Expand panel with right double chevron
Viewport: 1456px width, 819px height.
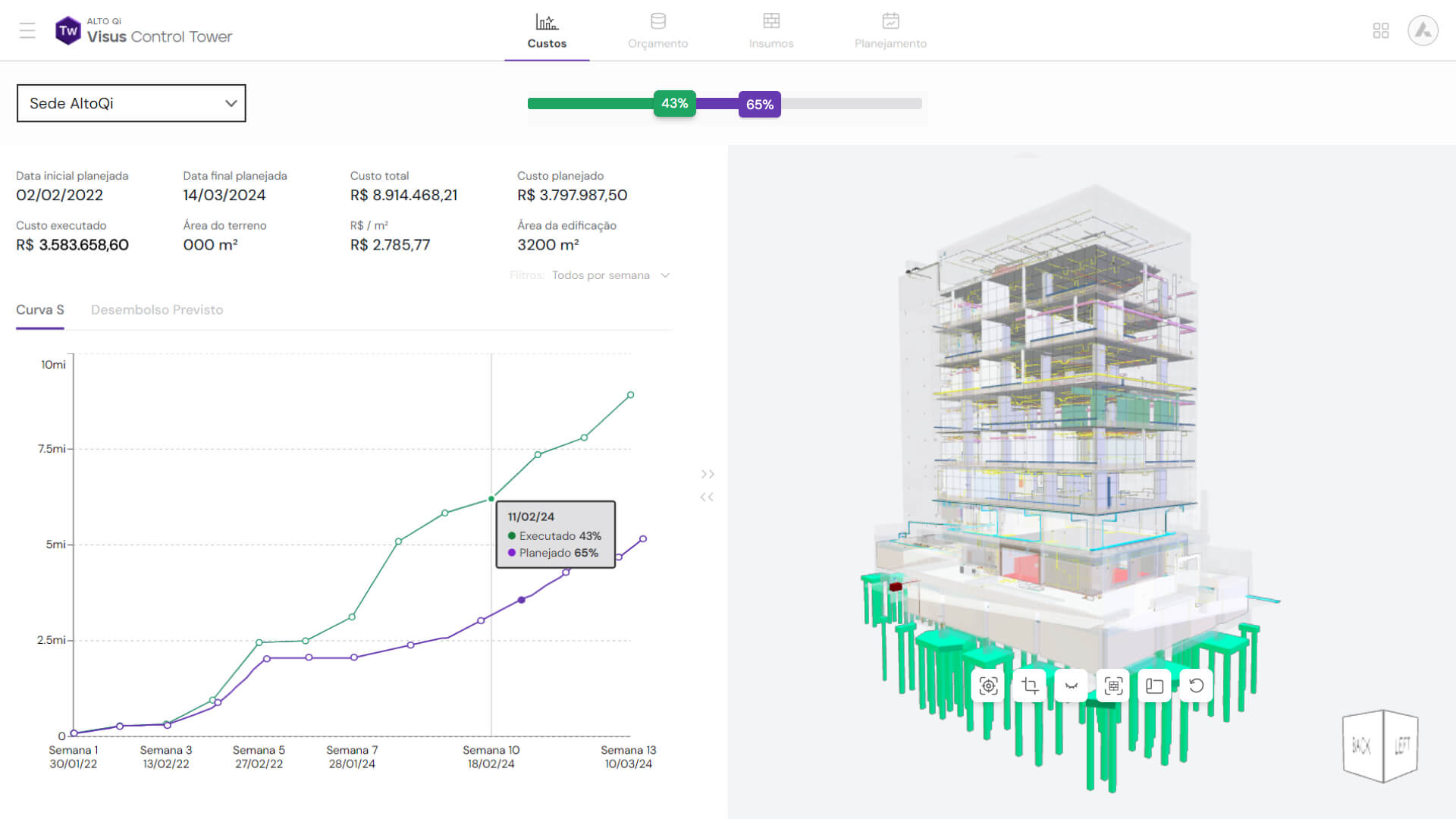(708, 474)
